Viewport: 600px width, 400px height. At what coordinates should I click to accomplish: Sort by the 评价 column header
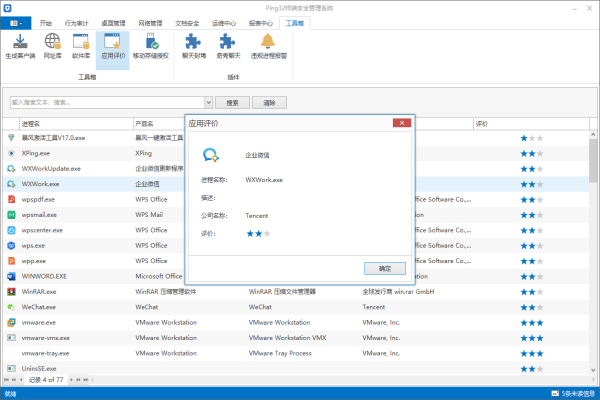pyautogui.click(x=531, y=124)
